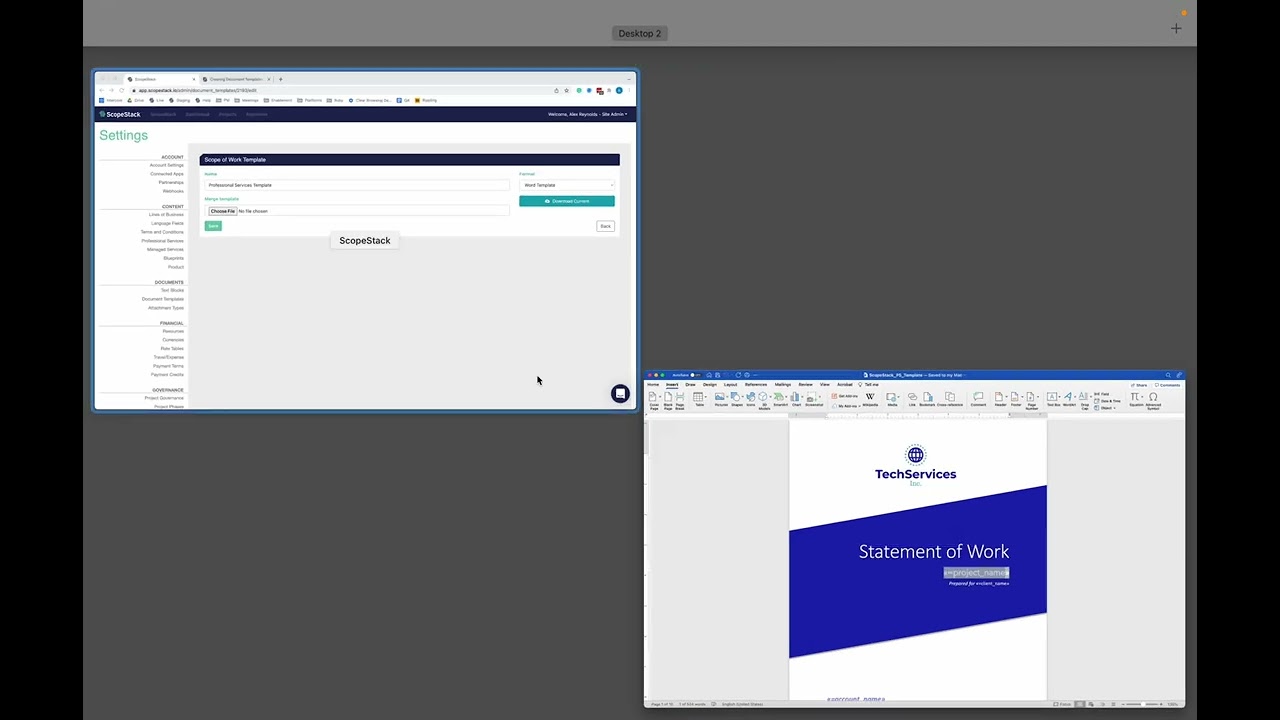
Task: Open Language Fields in sidebar
Action: coord(168,223)
